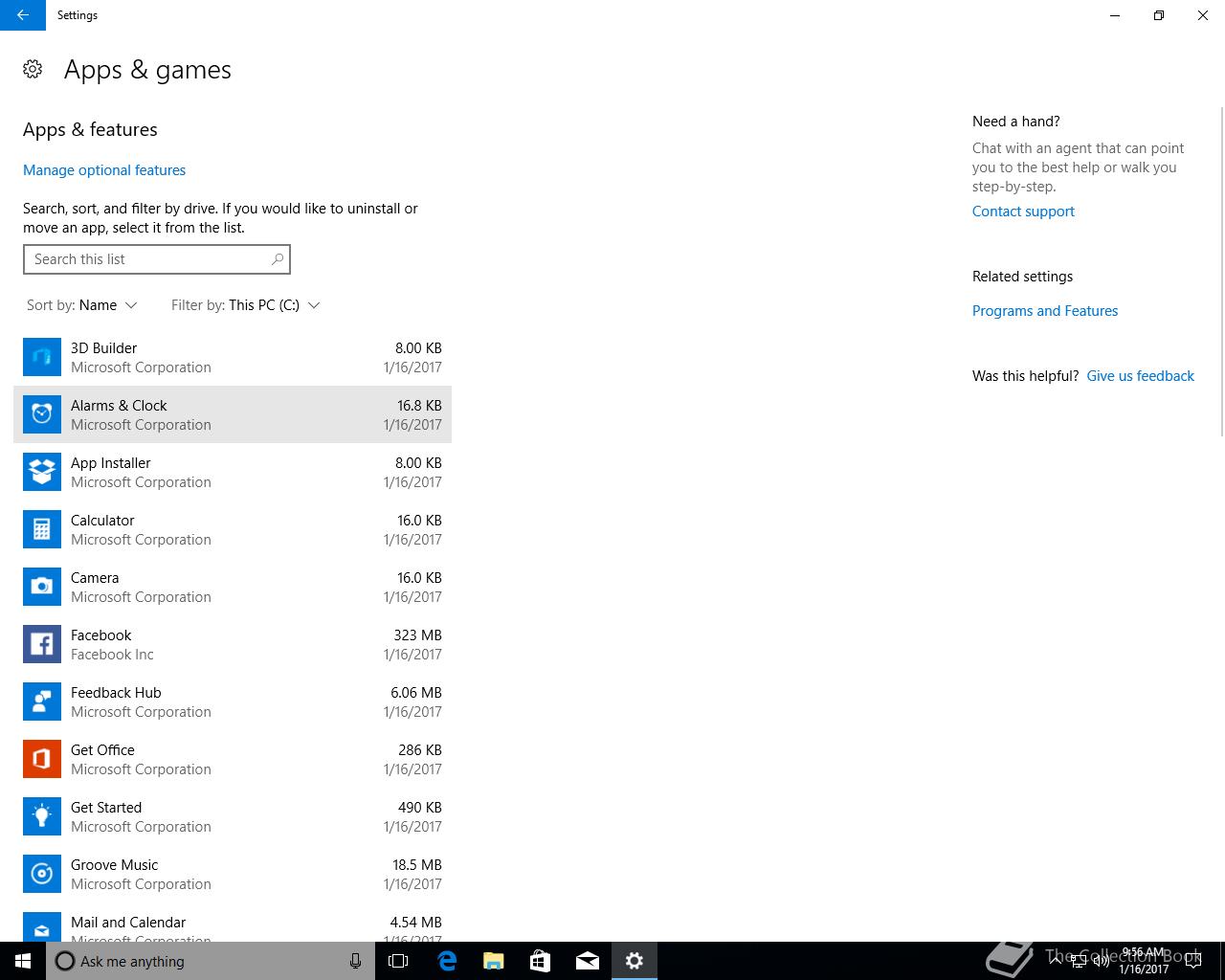Click the Cortana microphone icon

[x=355, y=961]
